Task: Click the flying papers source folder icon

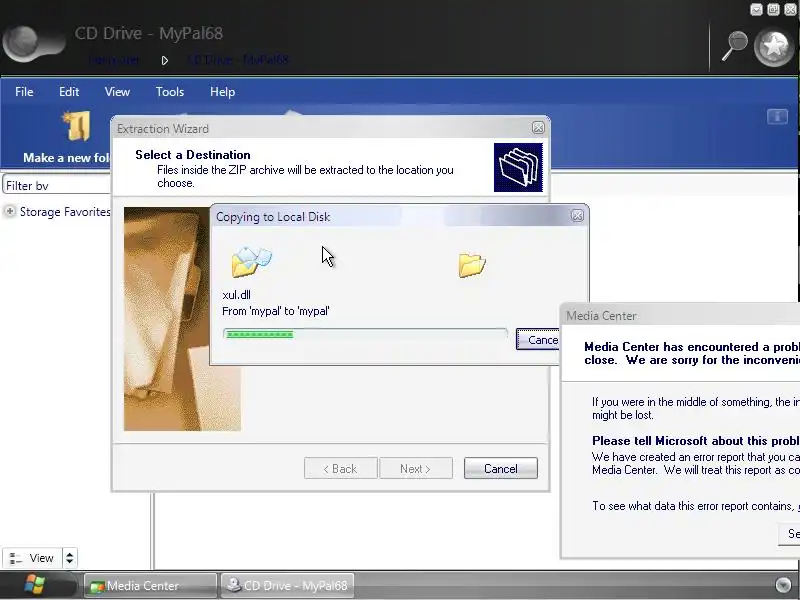Action: [252, 261]
